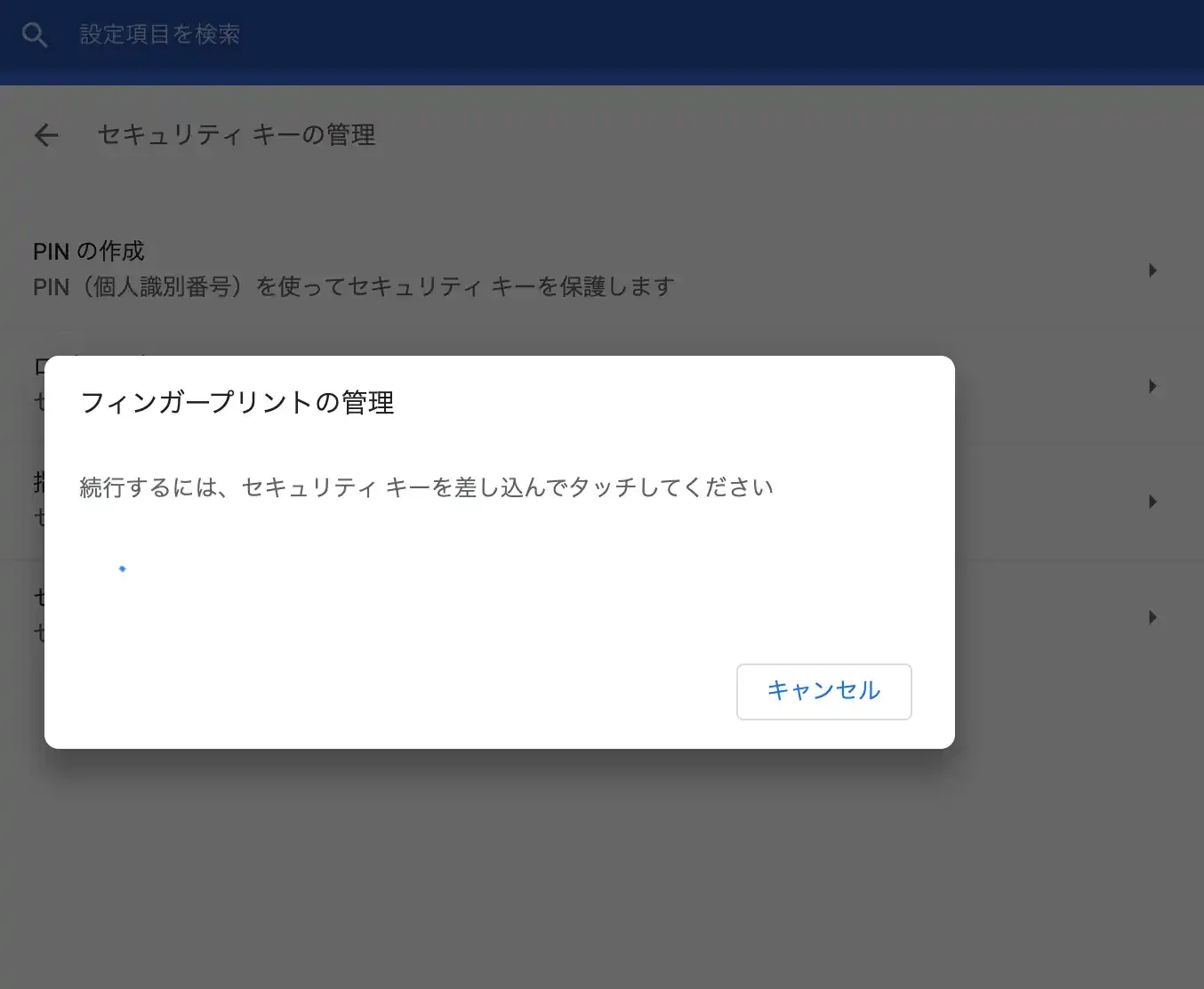Click the PIN（個人識別番号）description text
This screenshot has height=989, width=1204.
353,287
